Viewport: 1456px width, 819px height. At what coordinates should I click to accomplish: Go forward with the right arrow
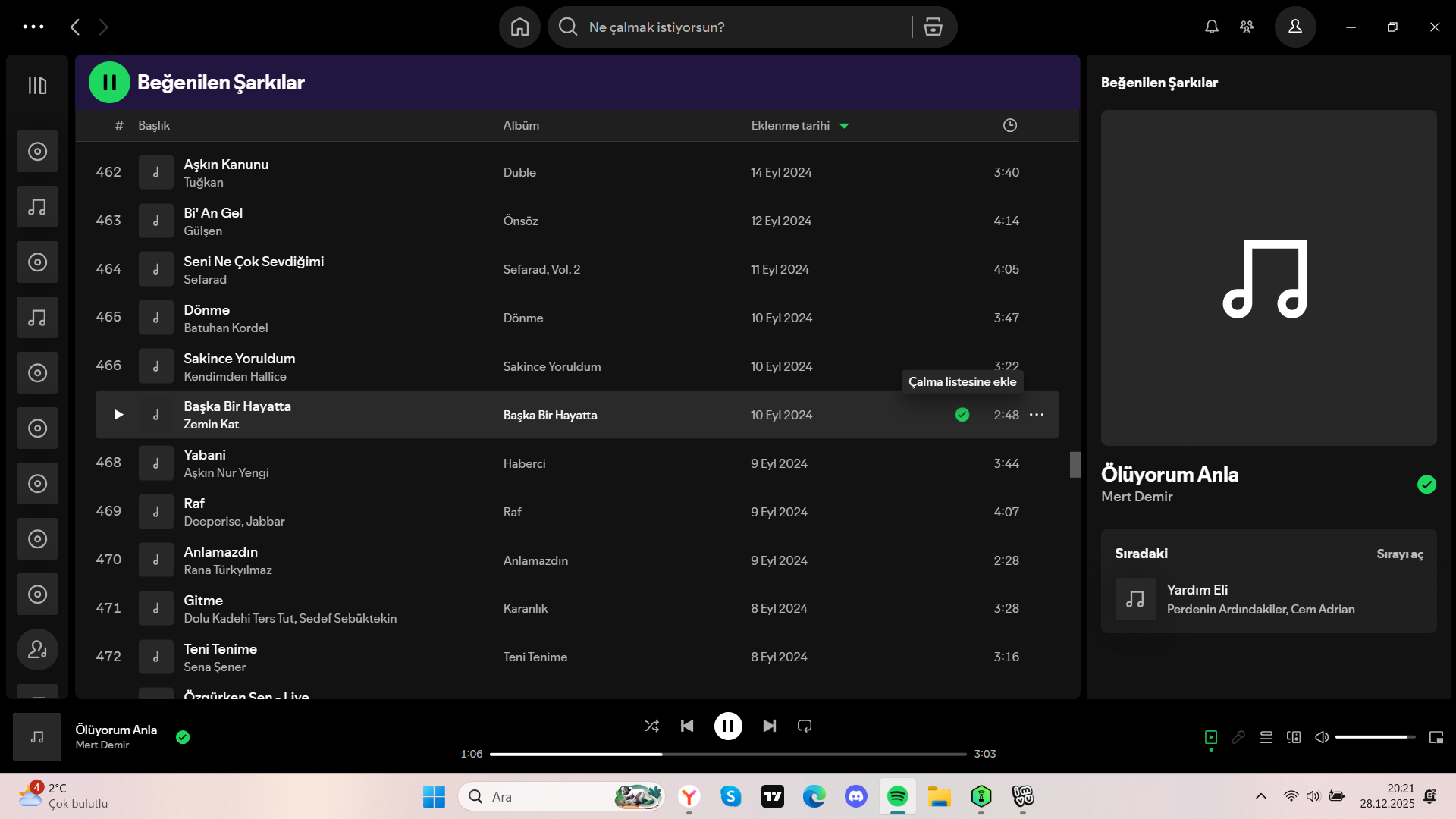tap(104, 27)
